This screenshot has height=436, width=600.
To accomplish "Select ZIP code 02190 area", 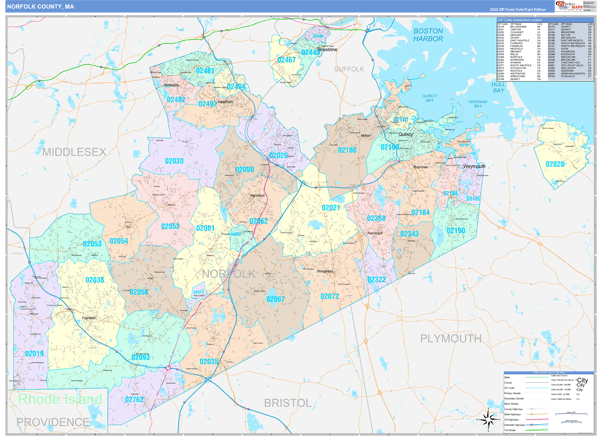I will 455,231.
